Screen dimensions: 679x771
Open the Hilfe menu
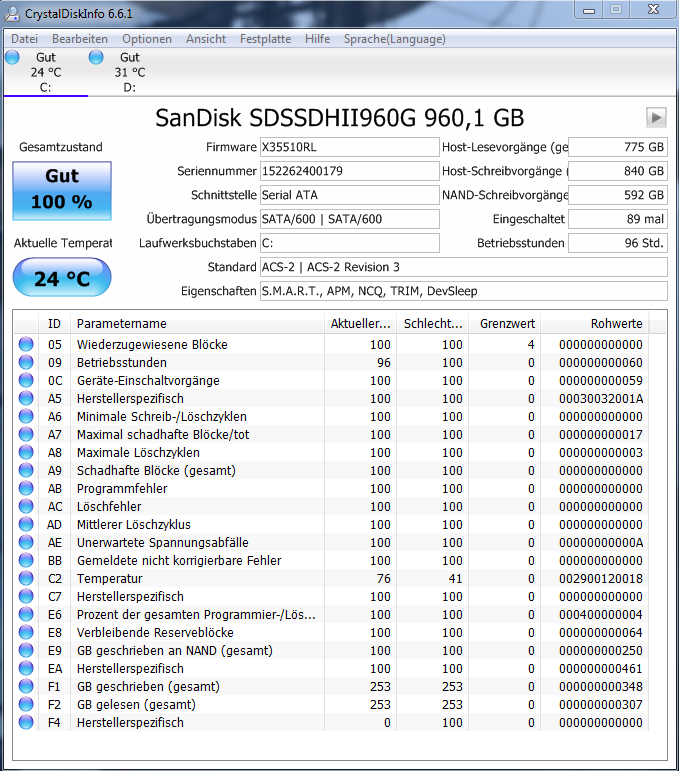point(318,39)
